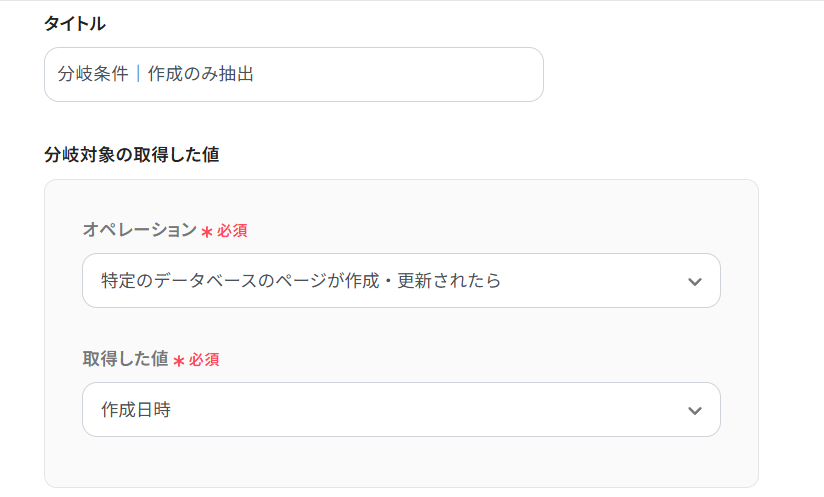
Task: Click empty gray panel area below 作成日時 dropdown
Action: tap(400, 462)
